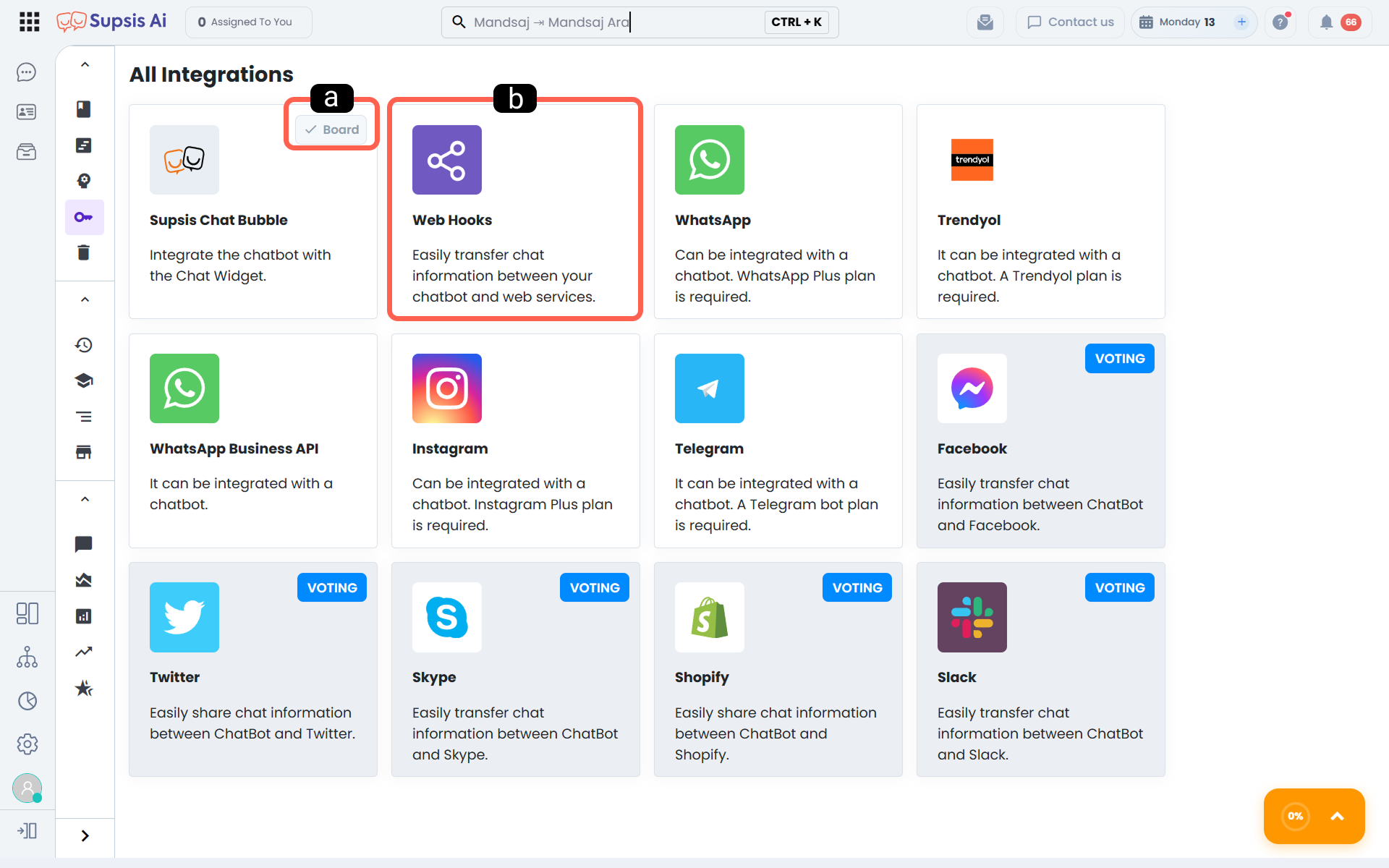1389x868 pixels.
Task: Click the Skype logo thumbnail
Action: [x=447, y=618]
